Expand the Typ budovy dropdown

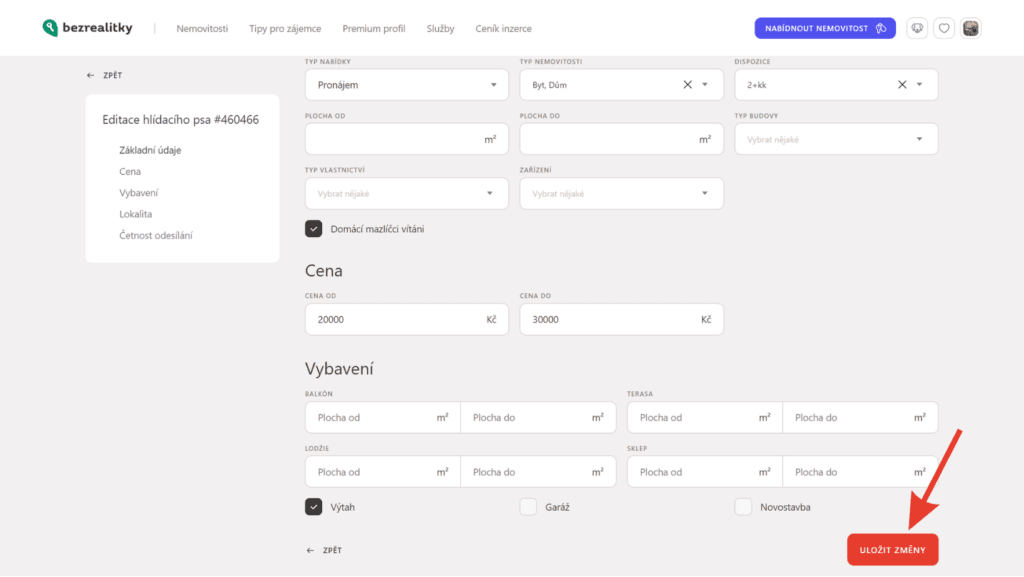[836, 139]
